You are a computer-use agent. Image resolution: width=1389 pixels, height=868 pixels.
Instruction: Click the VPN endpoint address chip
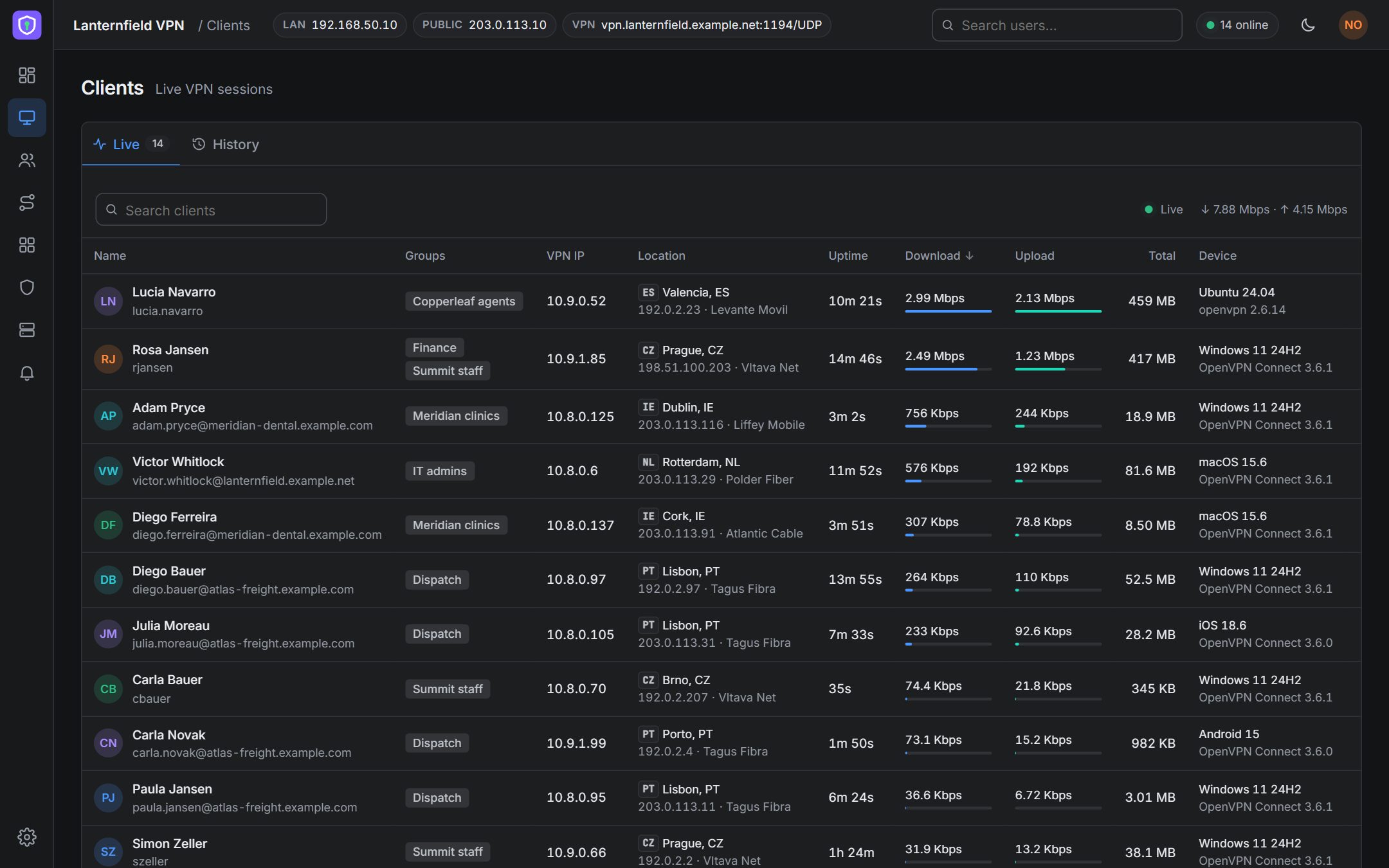[696, 25]
